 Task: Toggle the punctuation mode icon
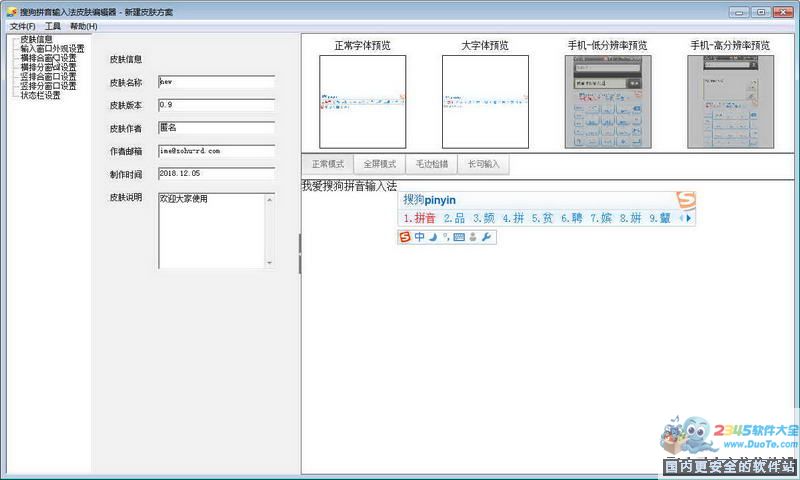point(446,237)
